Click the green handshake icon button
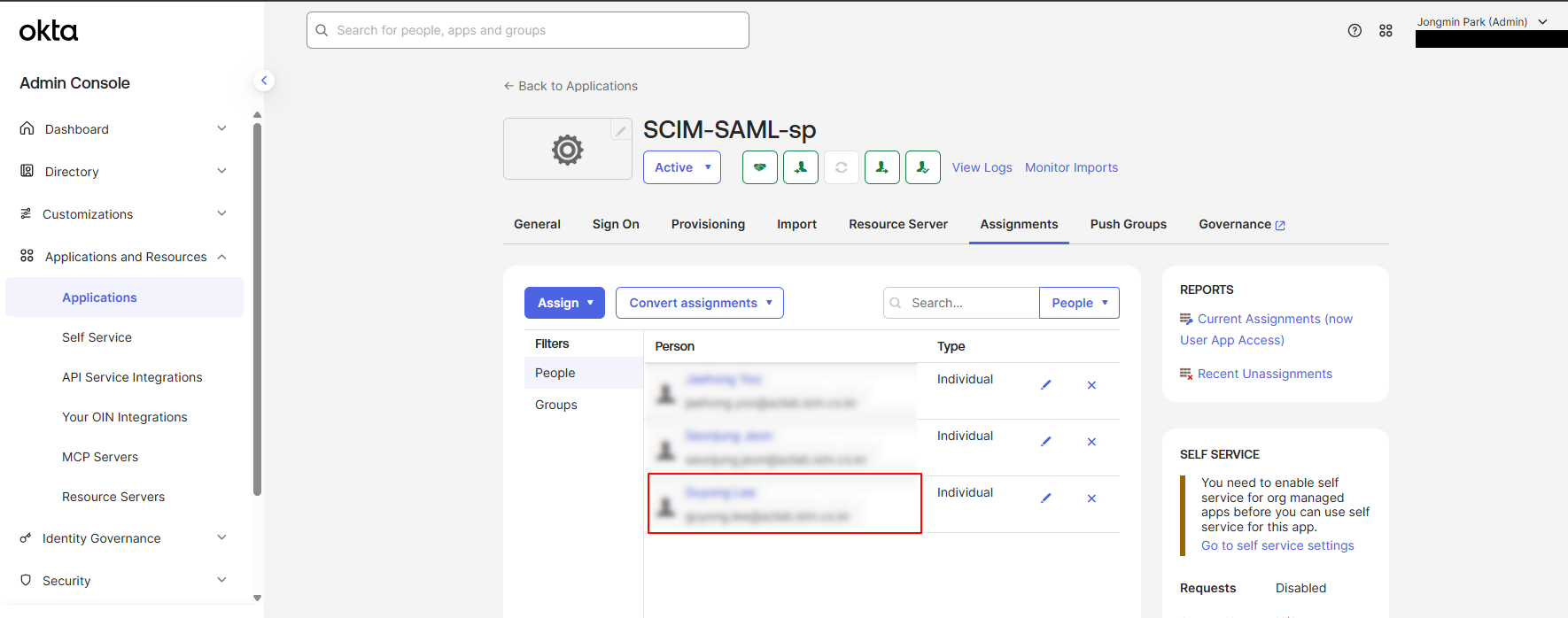Screen dimensions: 1568x618 coord(760,167)
